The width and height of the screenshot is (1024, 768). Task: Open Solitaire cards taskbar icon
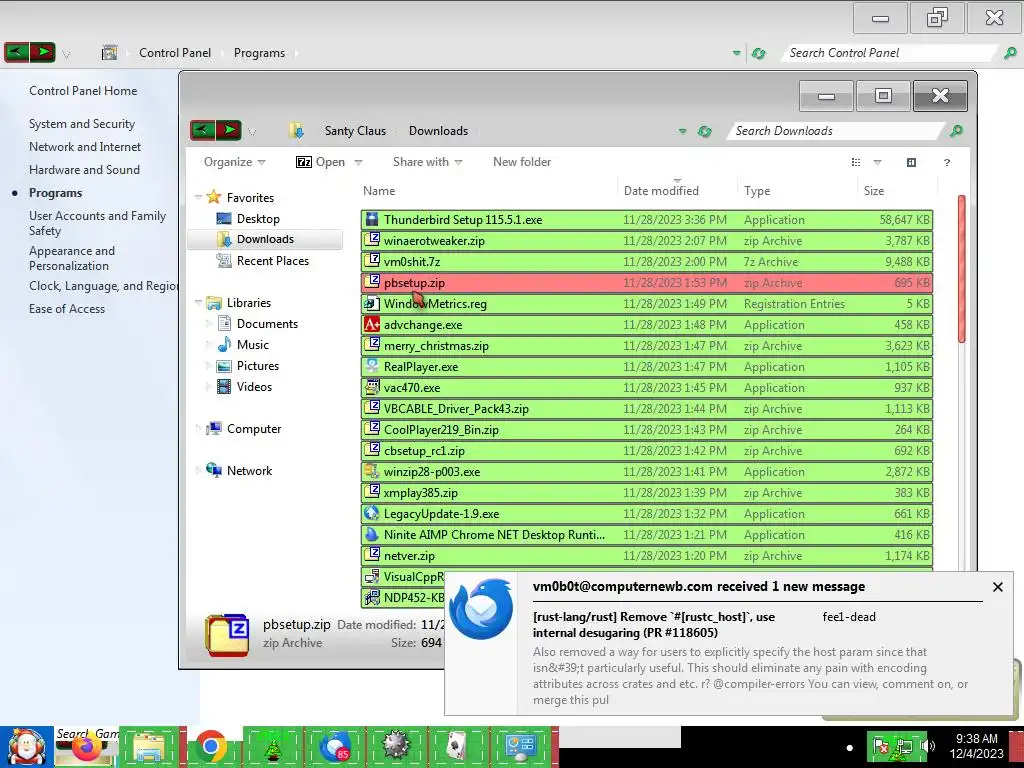[457, 747]
